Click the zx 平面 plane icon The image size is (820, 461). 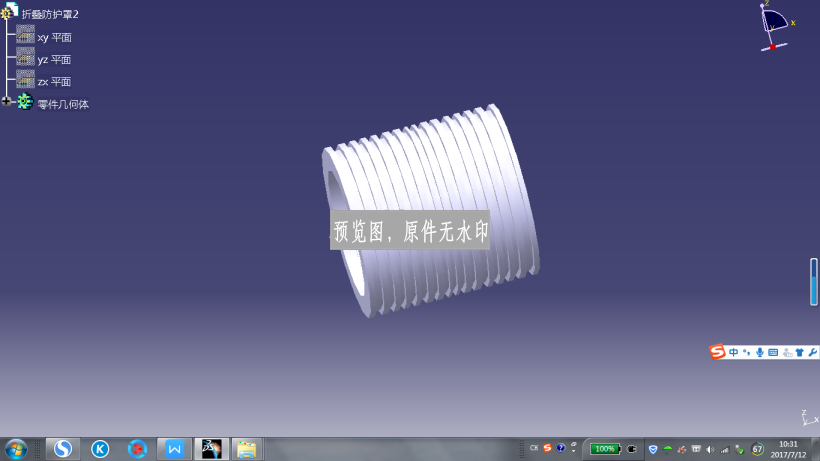coord(25,78)
